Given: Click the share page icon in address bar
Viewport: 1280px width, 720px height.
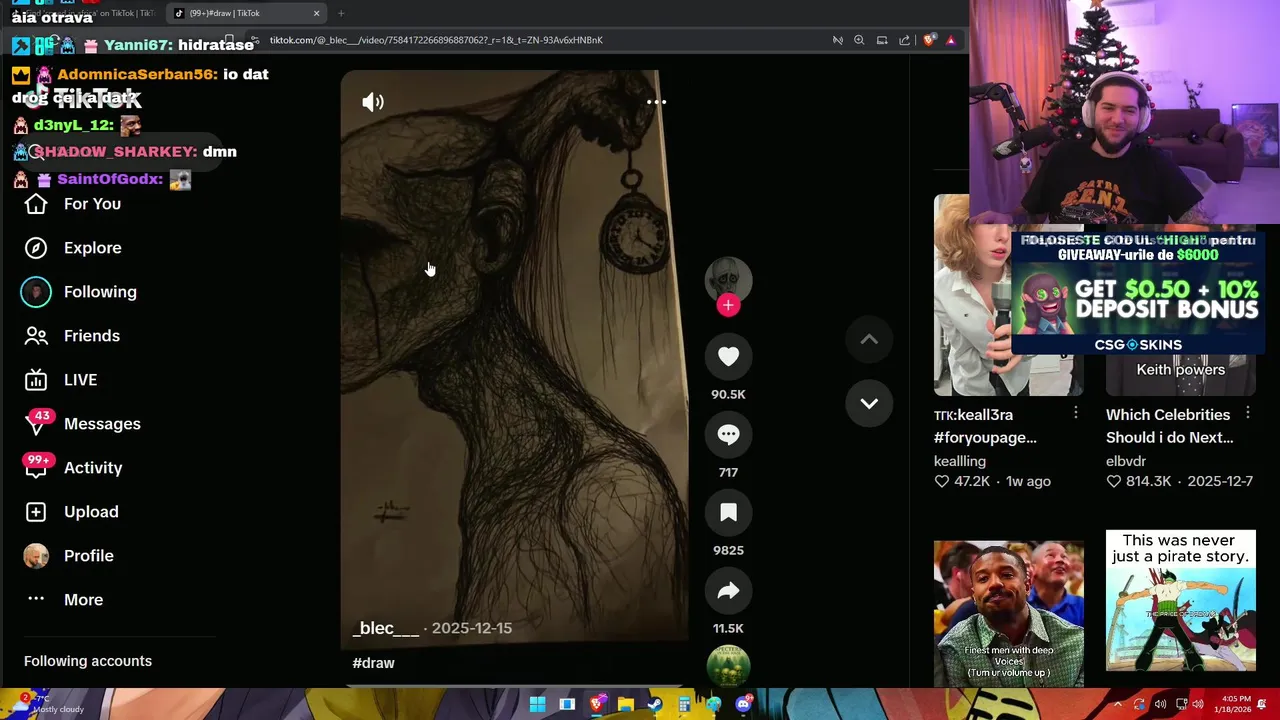Looking at the screenshot, I should coord(904,40).
